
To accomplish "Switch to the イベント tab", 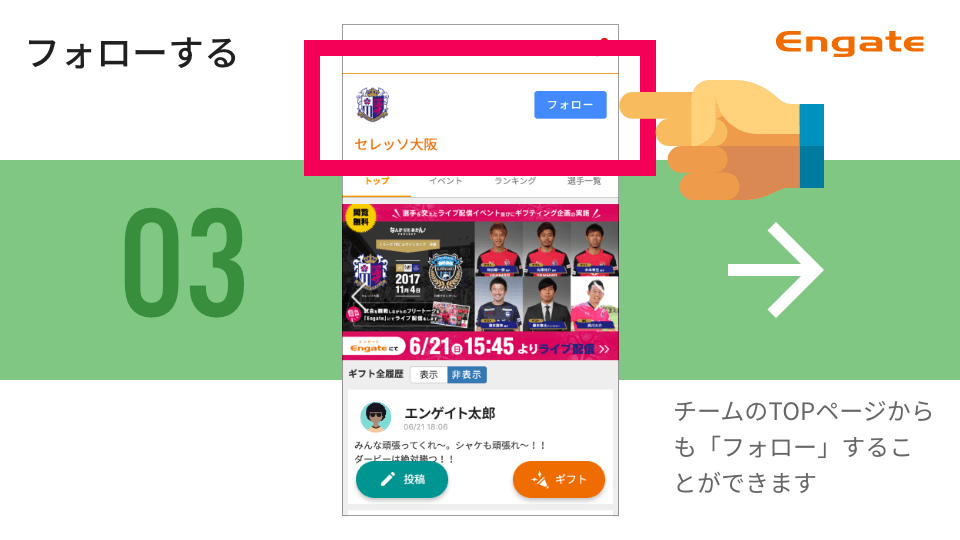I will [x=446, y=181].
